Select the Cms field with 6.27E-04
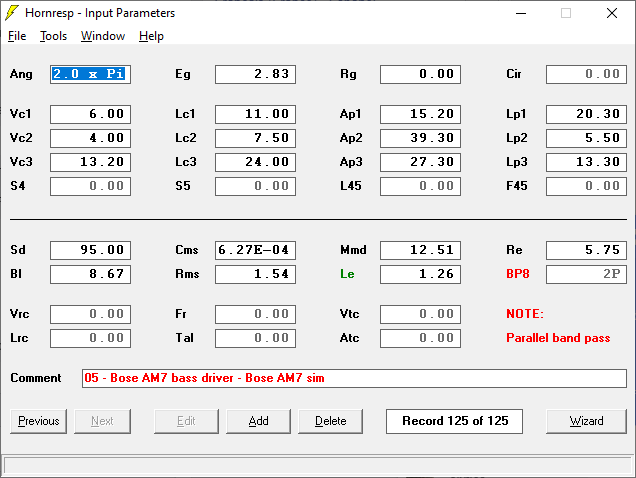Image resolution: width=636 pixels, height=478 pixels. pyautogui.click(x=256, y=250)
